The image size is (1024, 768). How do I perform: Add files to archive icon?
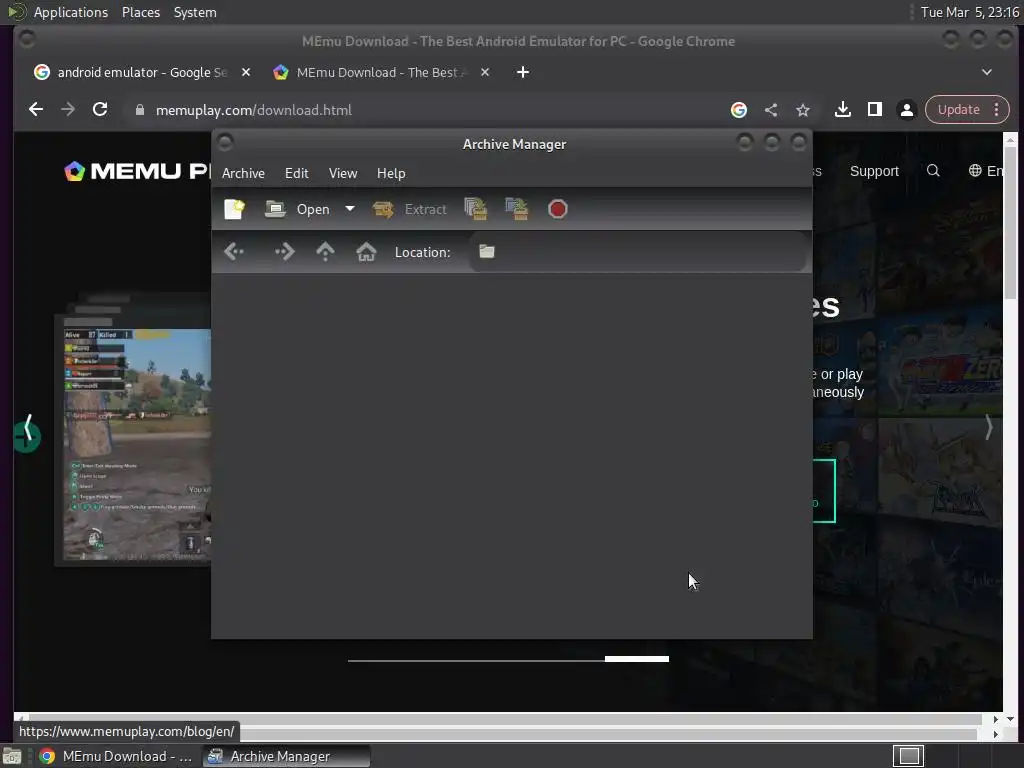click(475, 209)
